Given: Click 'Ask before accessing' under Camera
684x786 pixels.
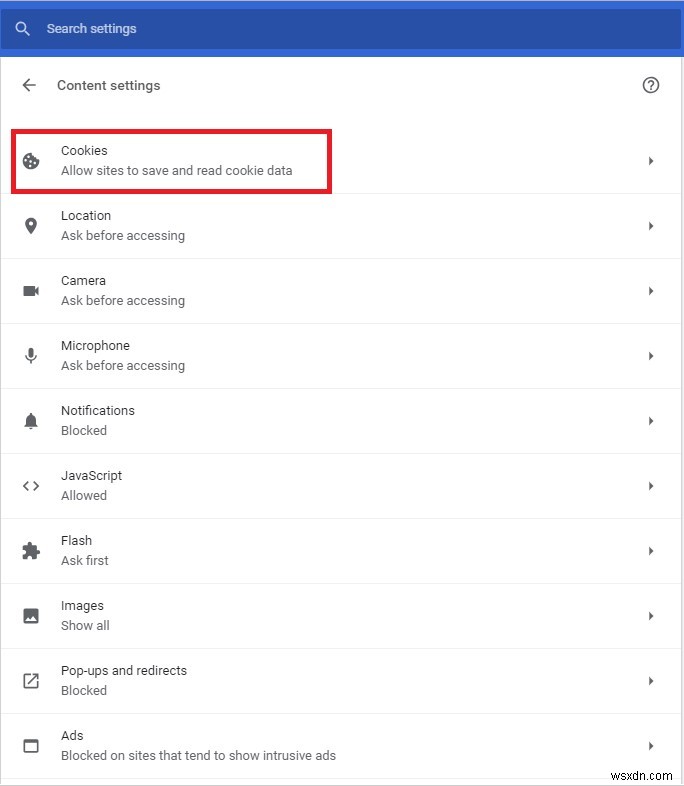Looking at the screenshot, I should [123, 301].
